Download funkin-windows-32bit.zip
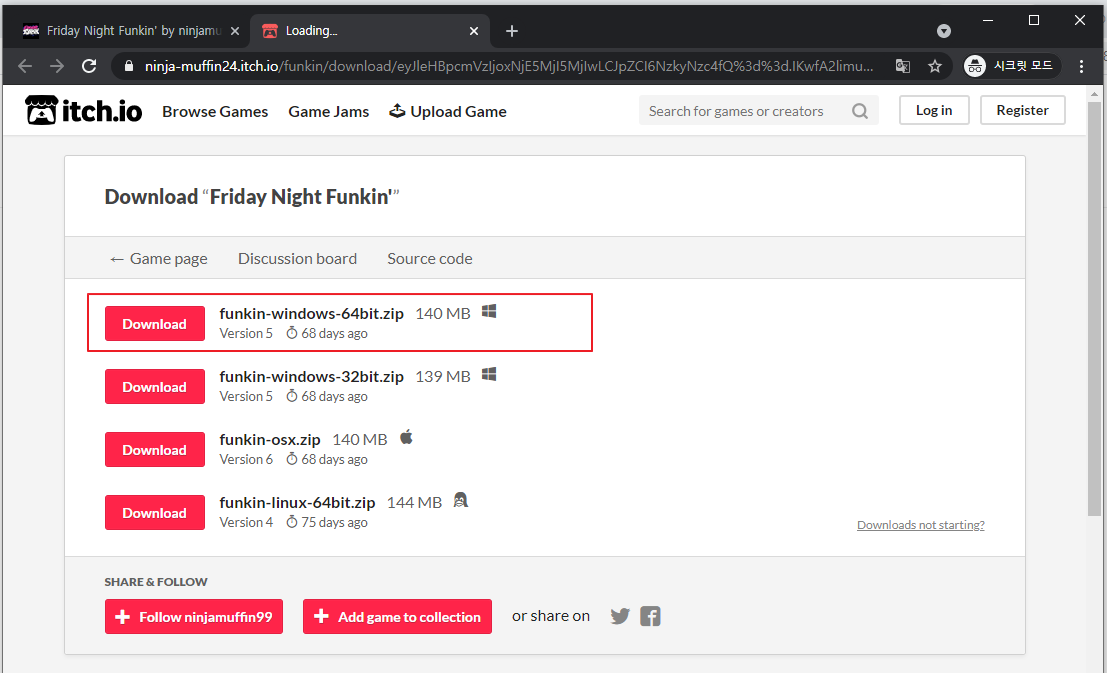 pyautogui.click(x=155, y=386)
